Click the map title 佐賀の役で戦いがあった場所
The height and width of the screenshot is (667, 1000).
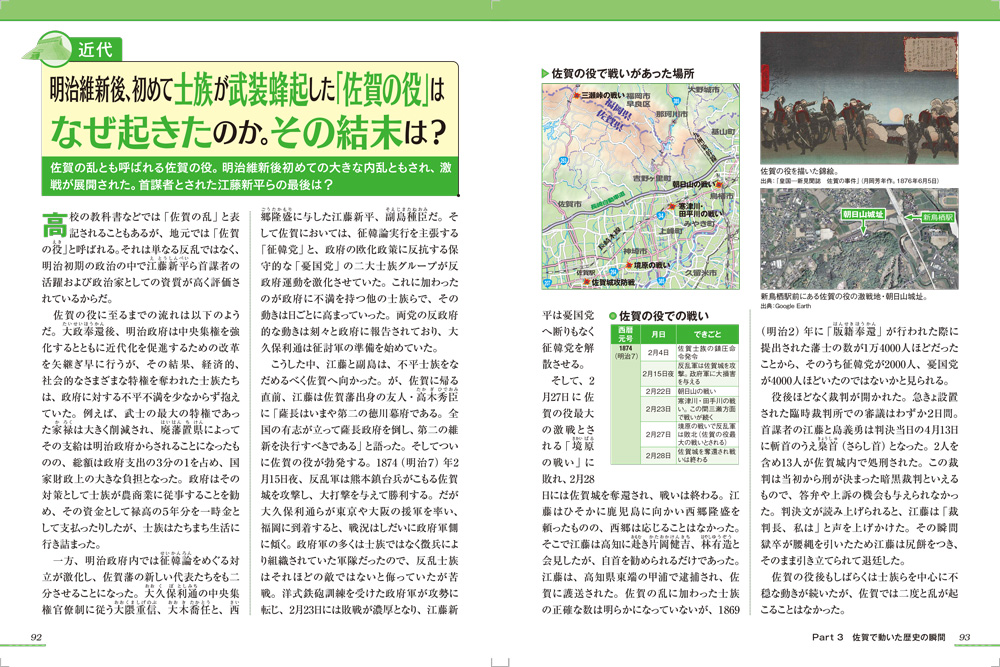[x=622, y=74]
